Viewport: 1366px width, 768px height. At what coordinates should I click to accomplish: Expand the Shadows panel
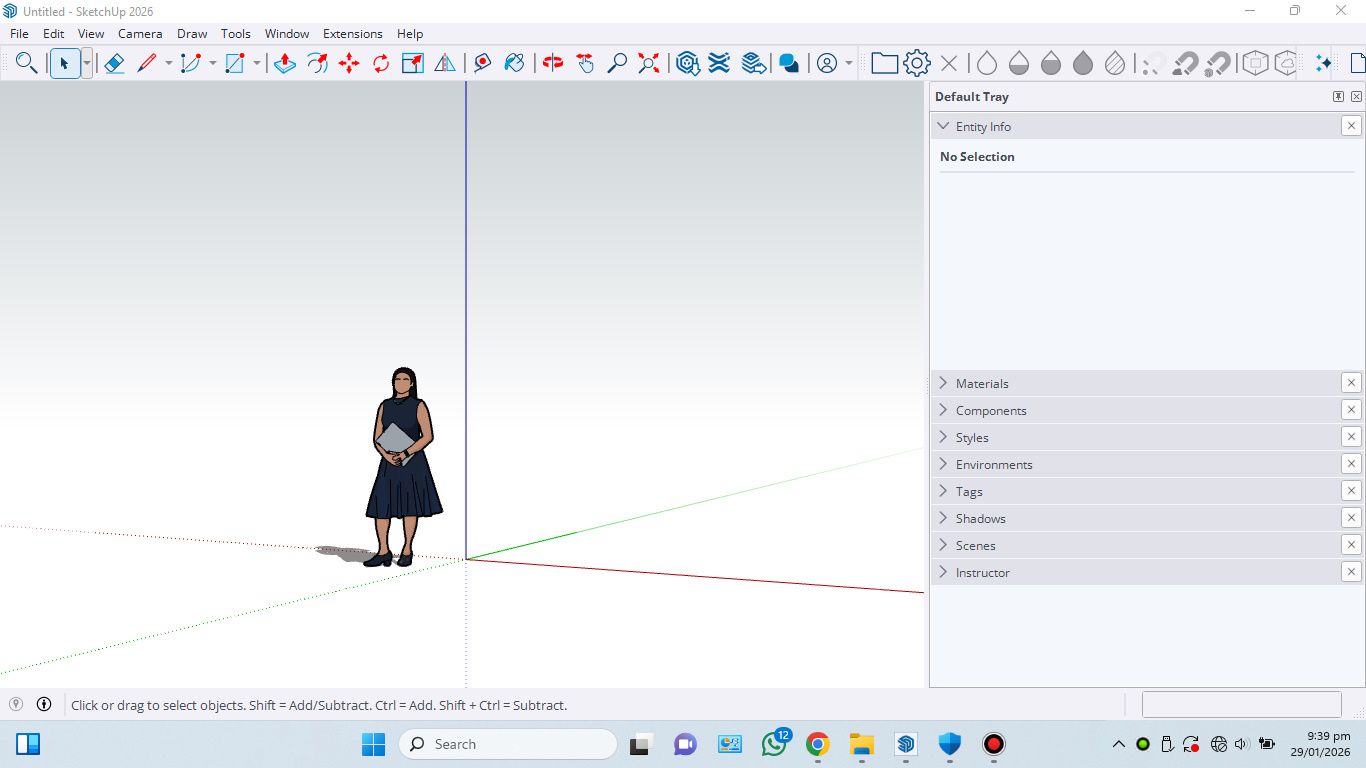pyautogui.click(x=943, y=518)
